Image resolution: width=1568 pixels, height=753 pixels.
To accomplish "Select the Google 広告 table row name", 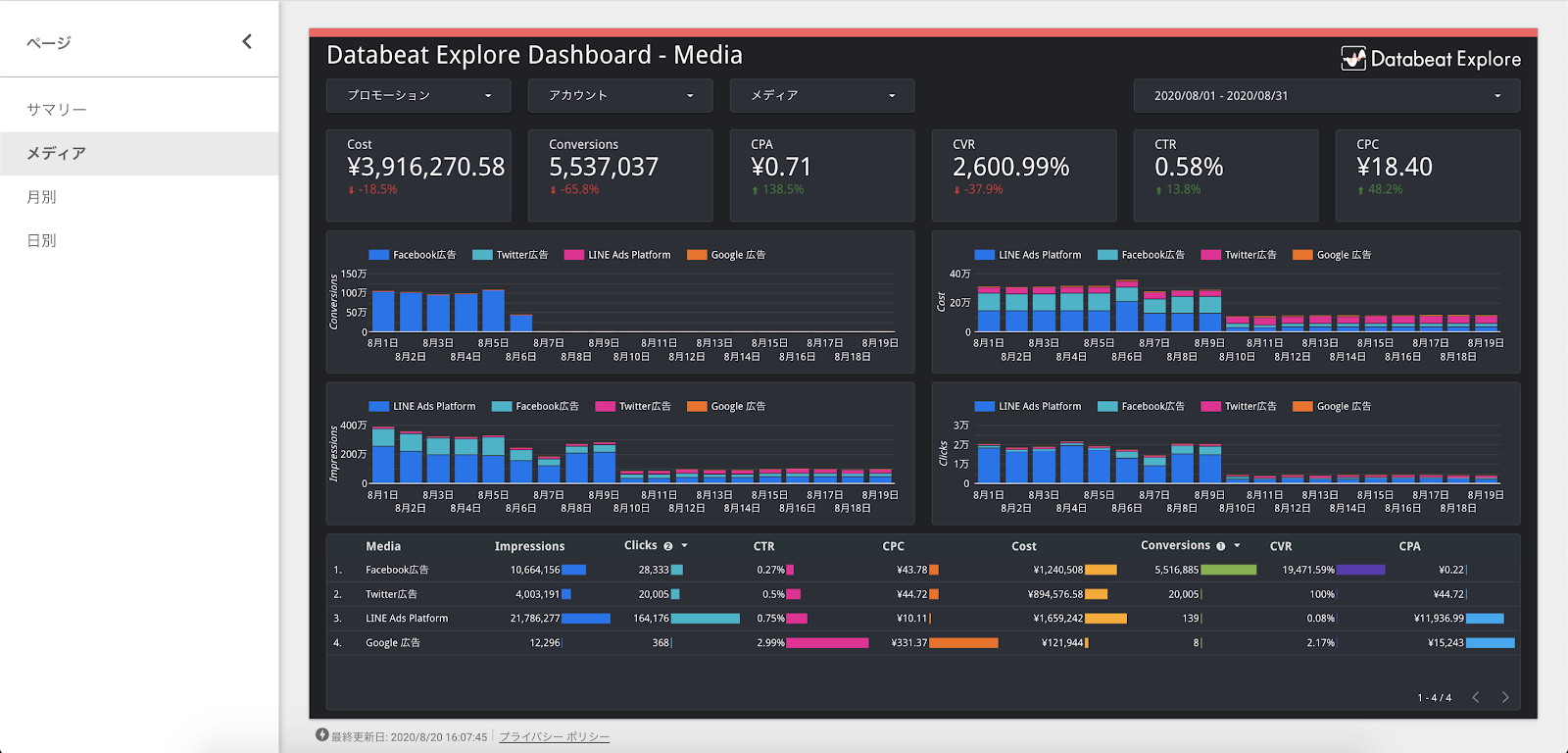I will pyautogui.click(x=393, y=643).
